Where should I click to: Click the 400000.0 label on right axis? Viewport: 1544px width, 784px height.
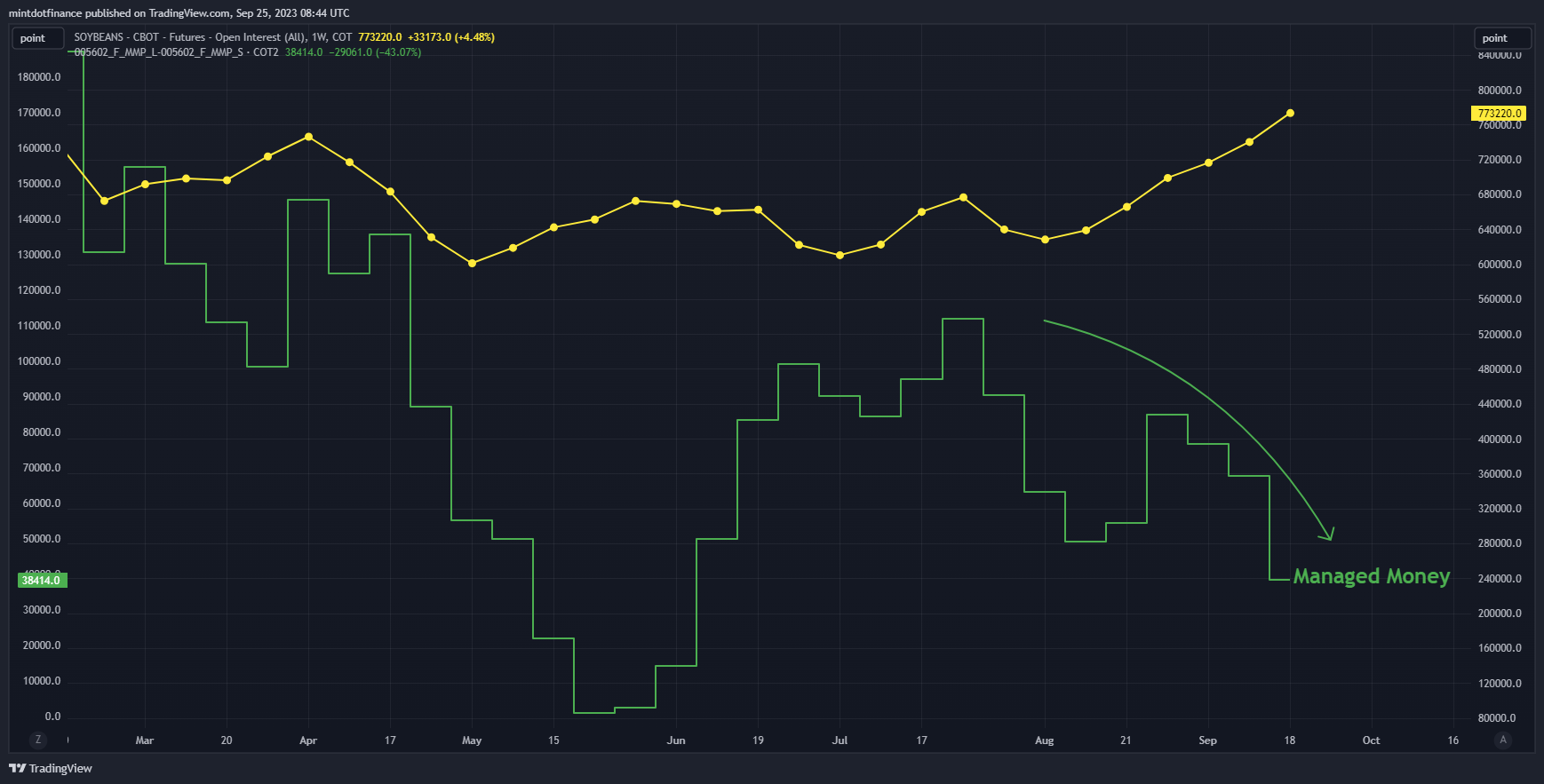tap(1500, 440)
